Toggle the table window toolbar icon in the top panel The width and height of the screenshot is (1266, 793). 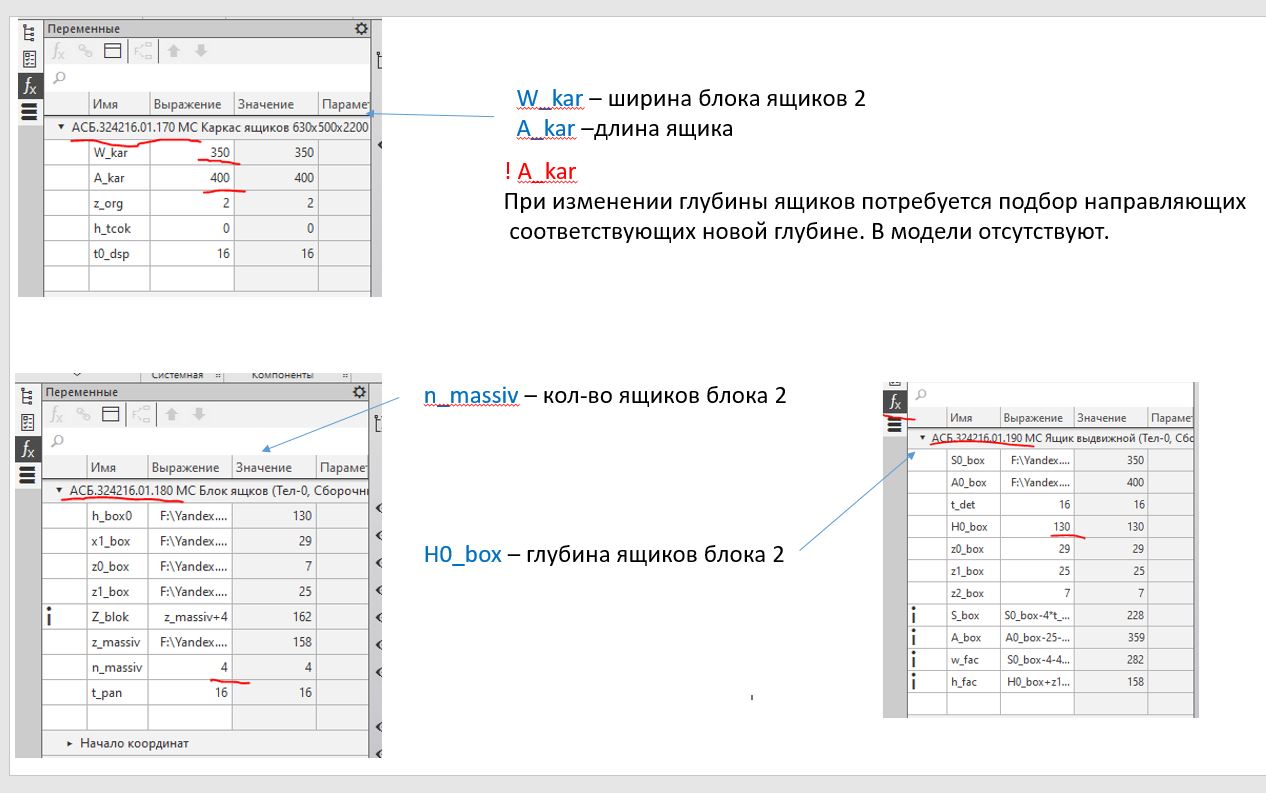(x=112, y=51)
